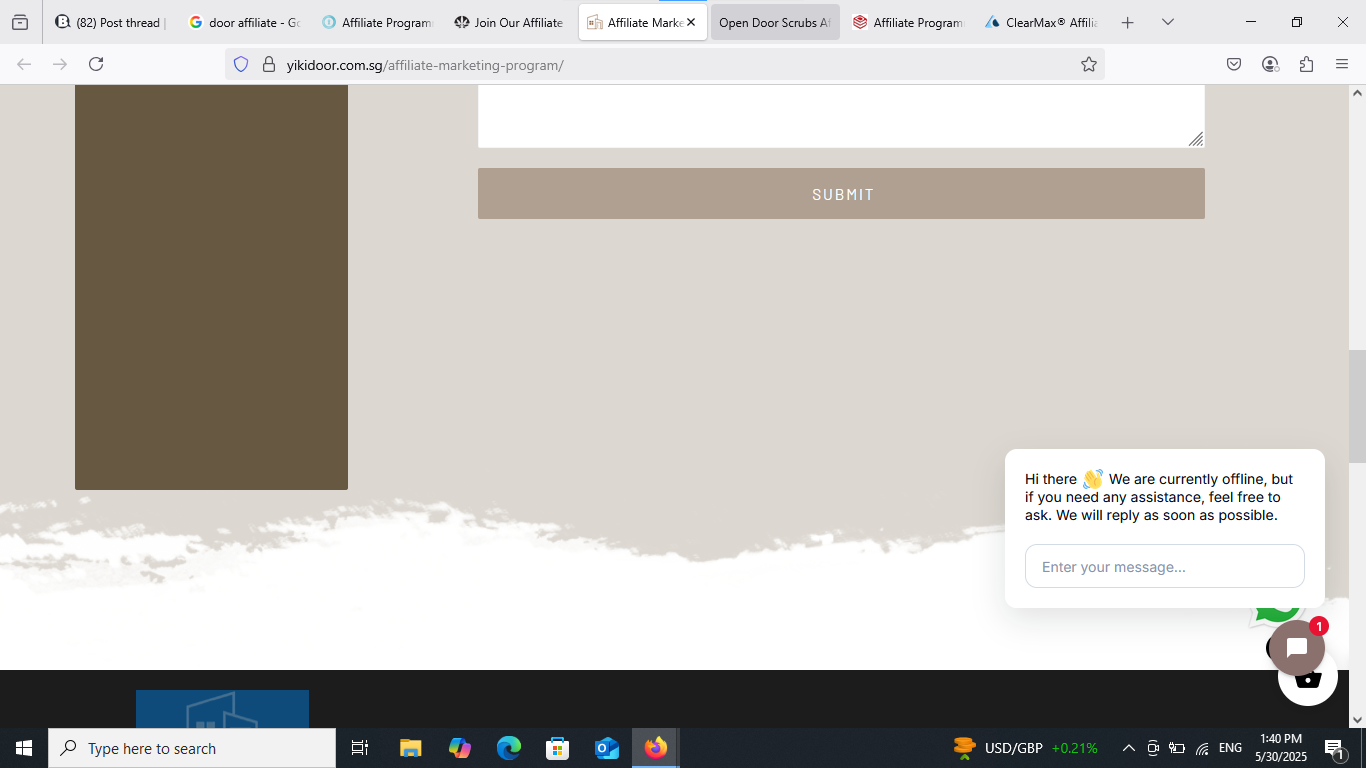Open the Windows Start menu
Viewport: 1366px width, 768px height.
pos(24,748)
